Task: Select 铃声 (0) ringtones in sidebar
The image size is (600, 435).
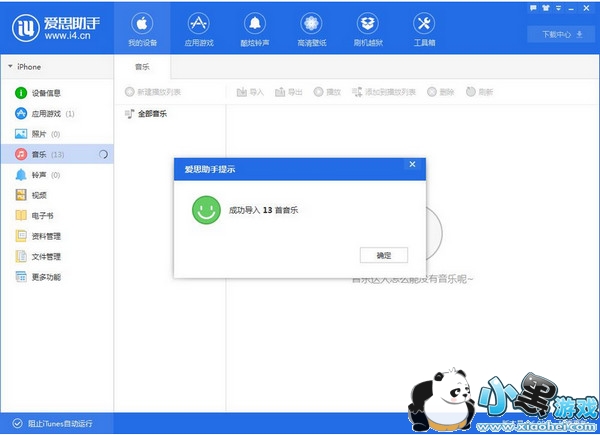Action: click(x=57, y=175)
